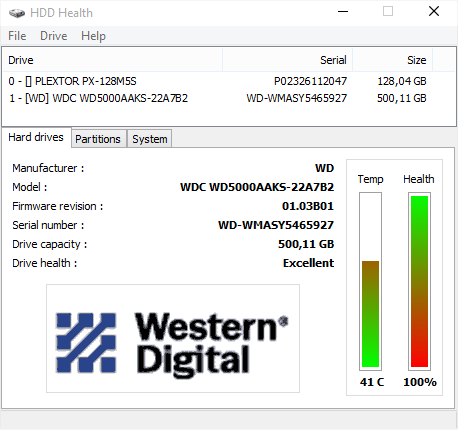Screen dimensions: 458x430
Task: Maximize the HDD Health window
Action: (388, 12)
